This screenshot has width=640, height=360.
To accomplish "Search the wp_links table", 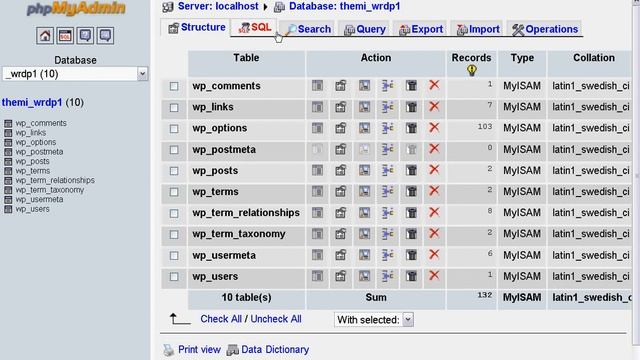I will point(364,107).
